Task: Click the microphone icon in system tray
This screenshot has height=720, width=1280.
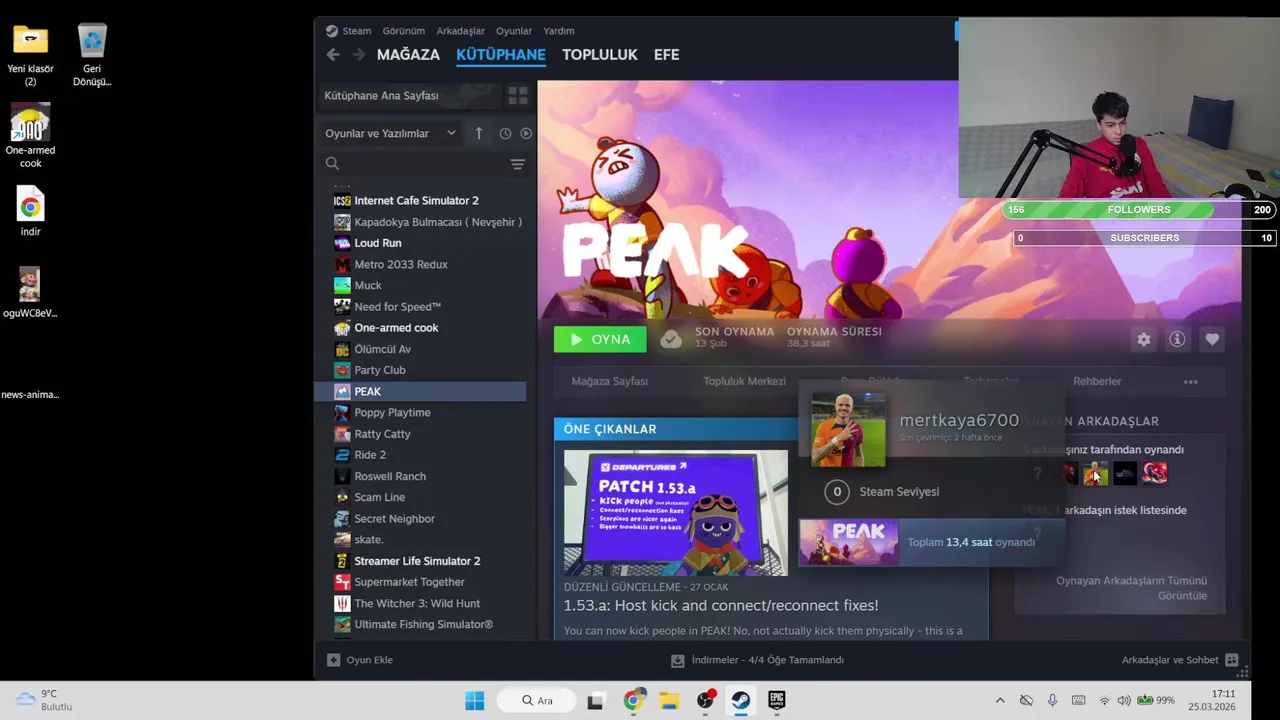Action: 1052,700
